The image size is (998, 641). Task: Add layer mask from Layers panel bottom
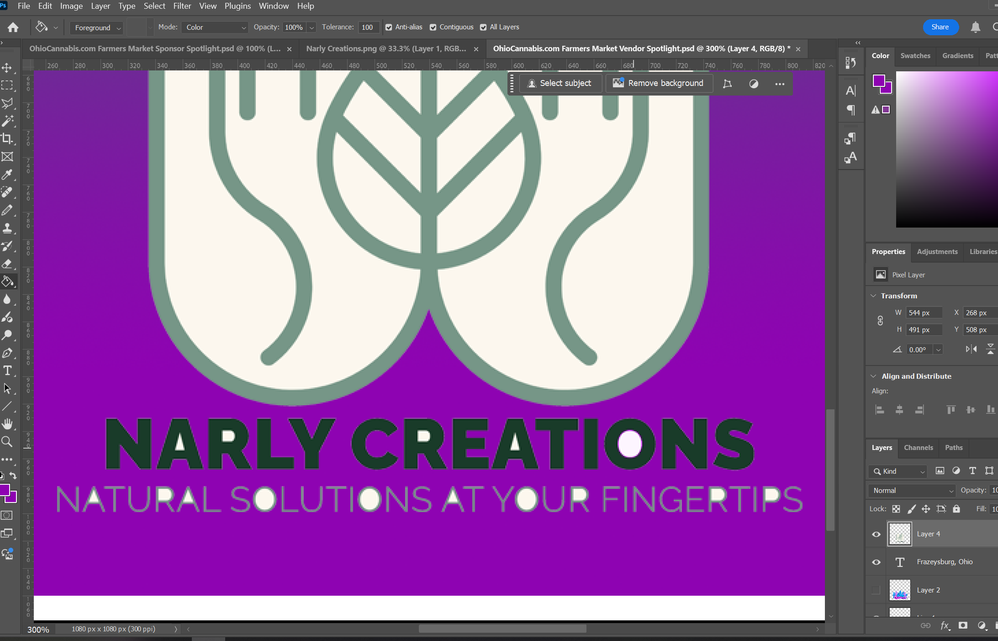(963, 626)
